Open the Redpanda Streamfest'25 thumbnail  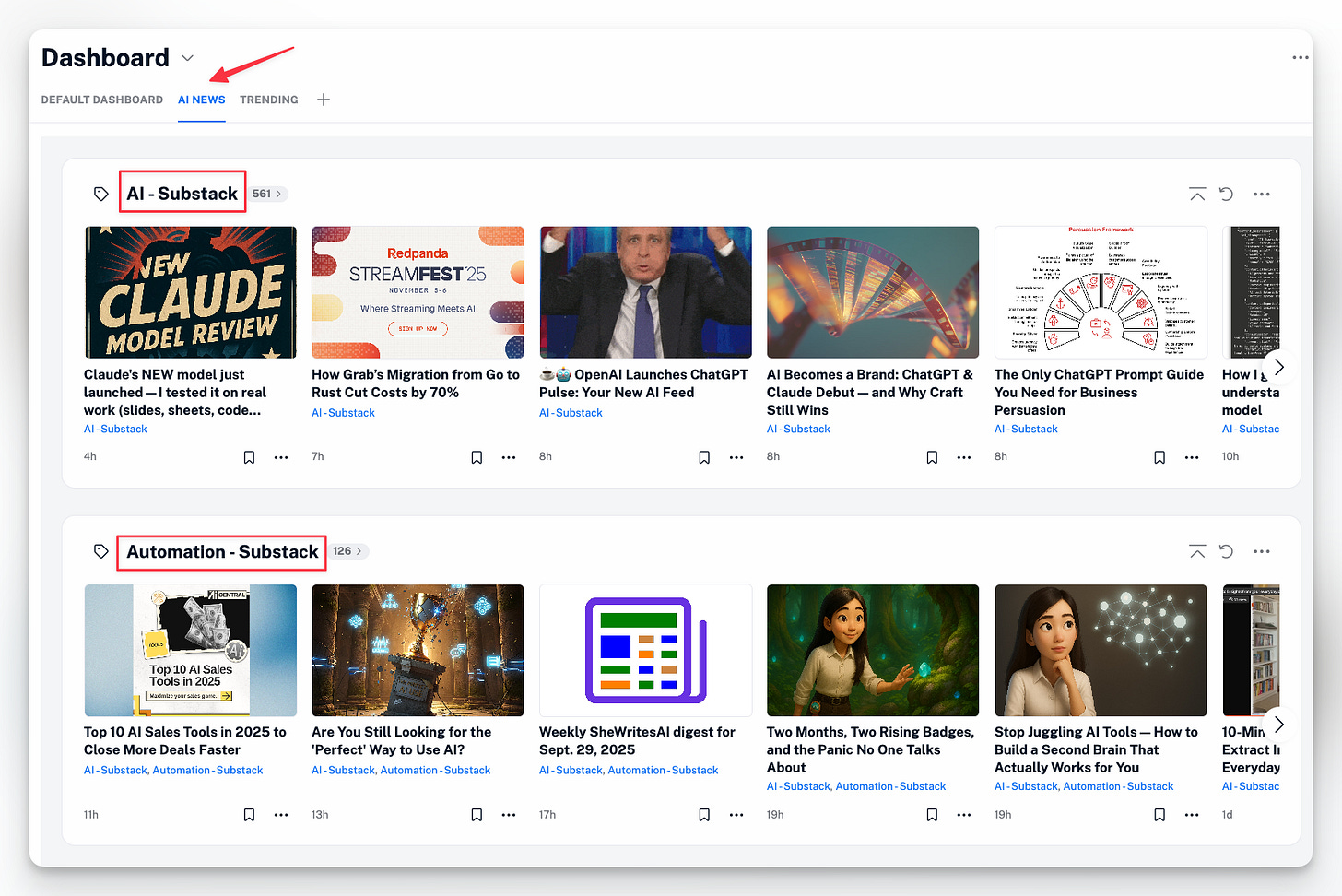coord(418,292)
